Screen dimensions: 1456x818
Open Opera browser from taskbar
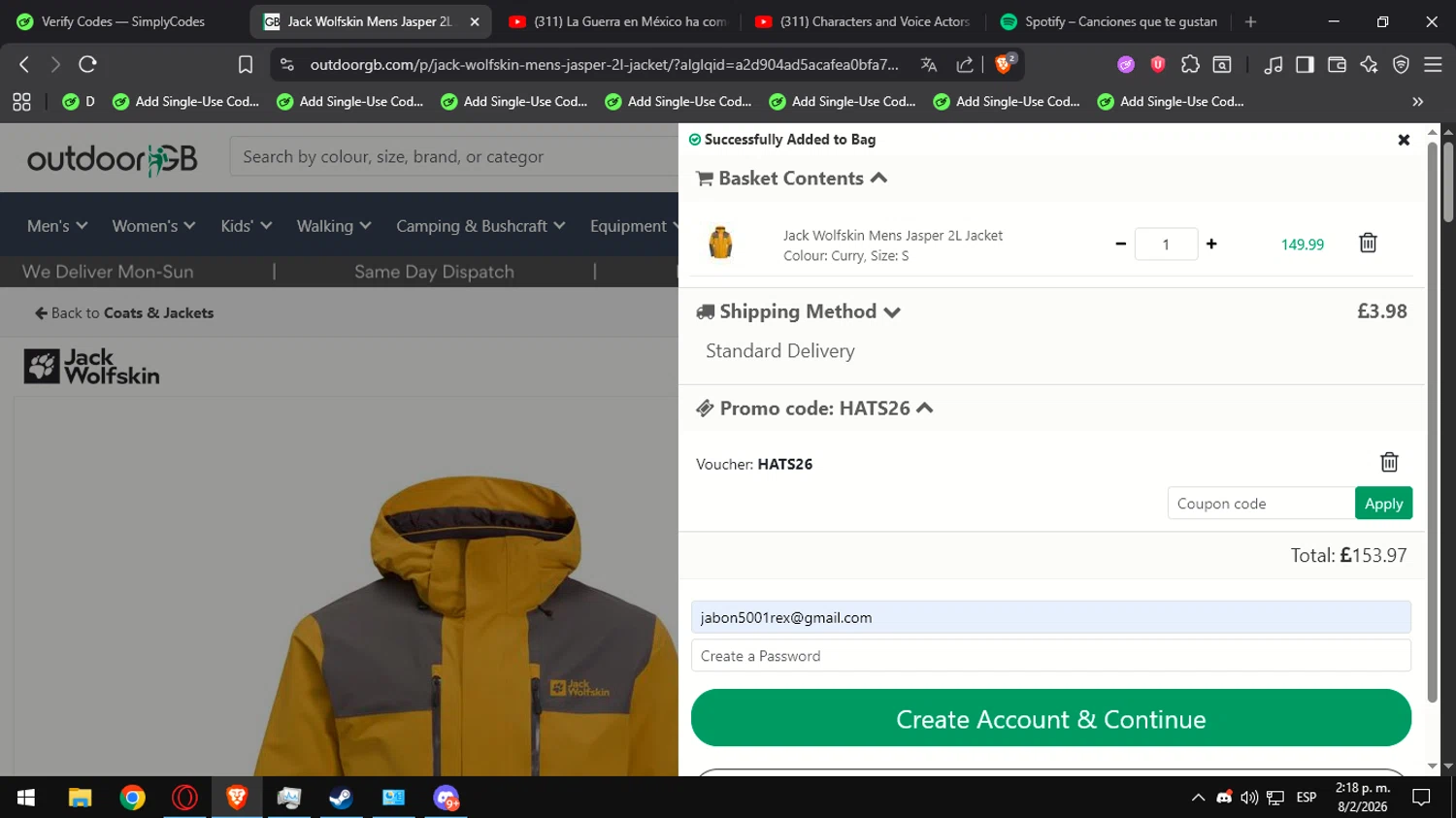point(184,798)
